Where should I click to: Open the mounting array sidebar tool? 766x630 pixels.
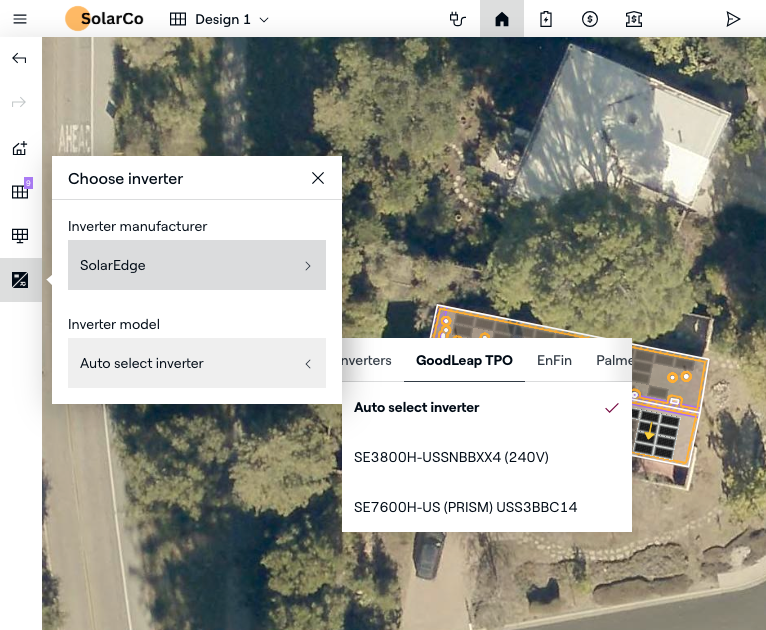(20, 236)
